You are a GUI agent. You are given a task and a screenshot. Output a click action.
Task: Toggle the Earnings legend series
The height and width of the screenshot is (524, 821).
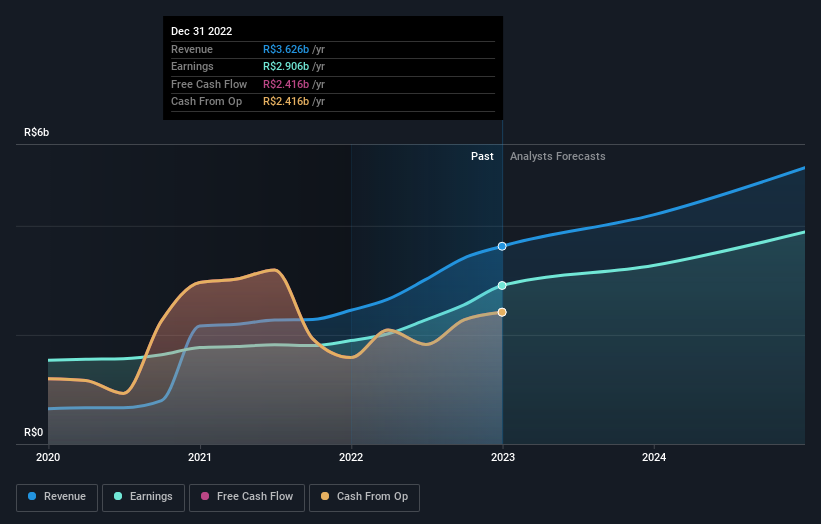(x=143, y=497)
